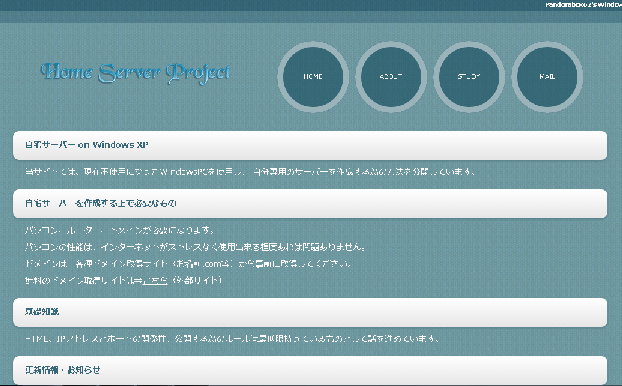Click the line mentioning お名前.com
Screen dimensions: 622x386
pos(188,263)
